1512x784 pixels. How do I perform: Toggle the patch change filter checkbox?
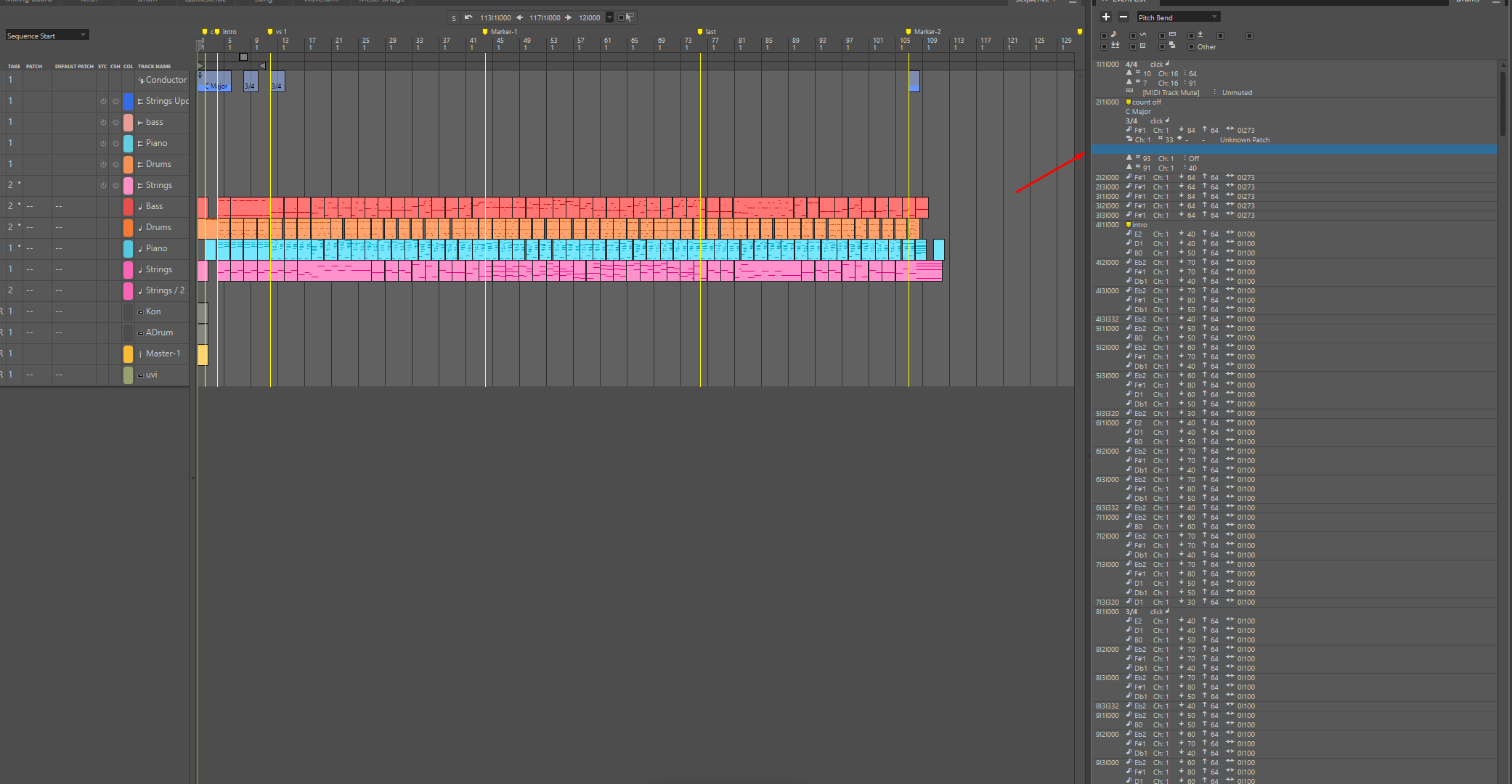click(x=1162, y=36)
